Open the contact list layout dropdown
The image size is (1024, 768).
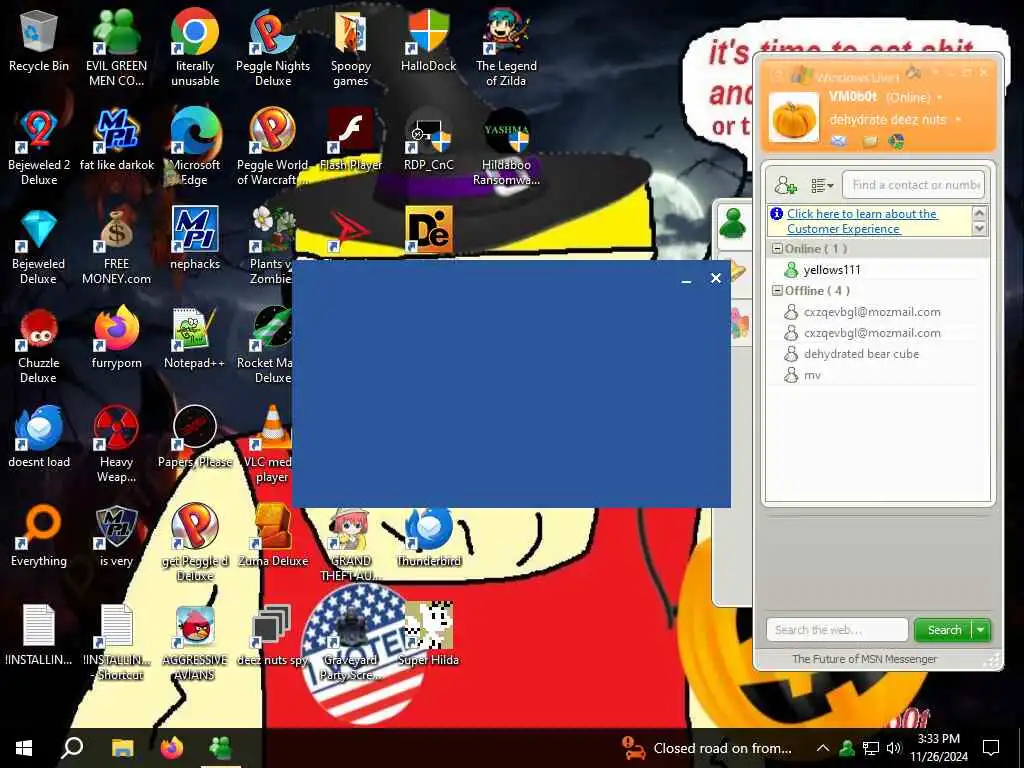pyautogui.click(x=822, y=185)
